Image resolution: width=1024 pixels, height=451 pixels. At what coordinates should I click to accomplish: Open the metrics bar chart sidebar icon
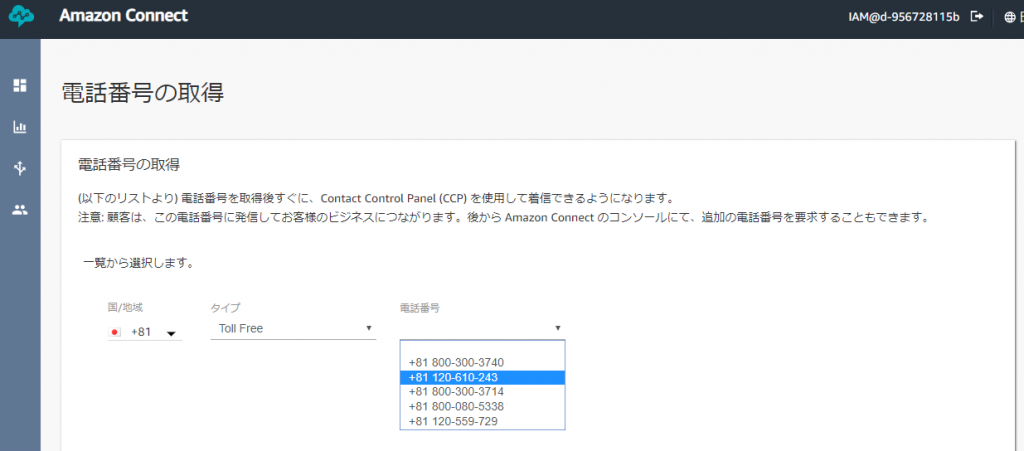point(20,127)
